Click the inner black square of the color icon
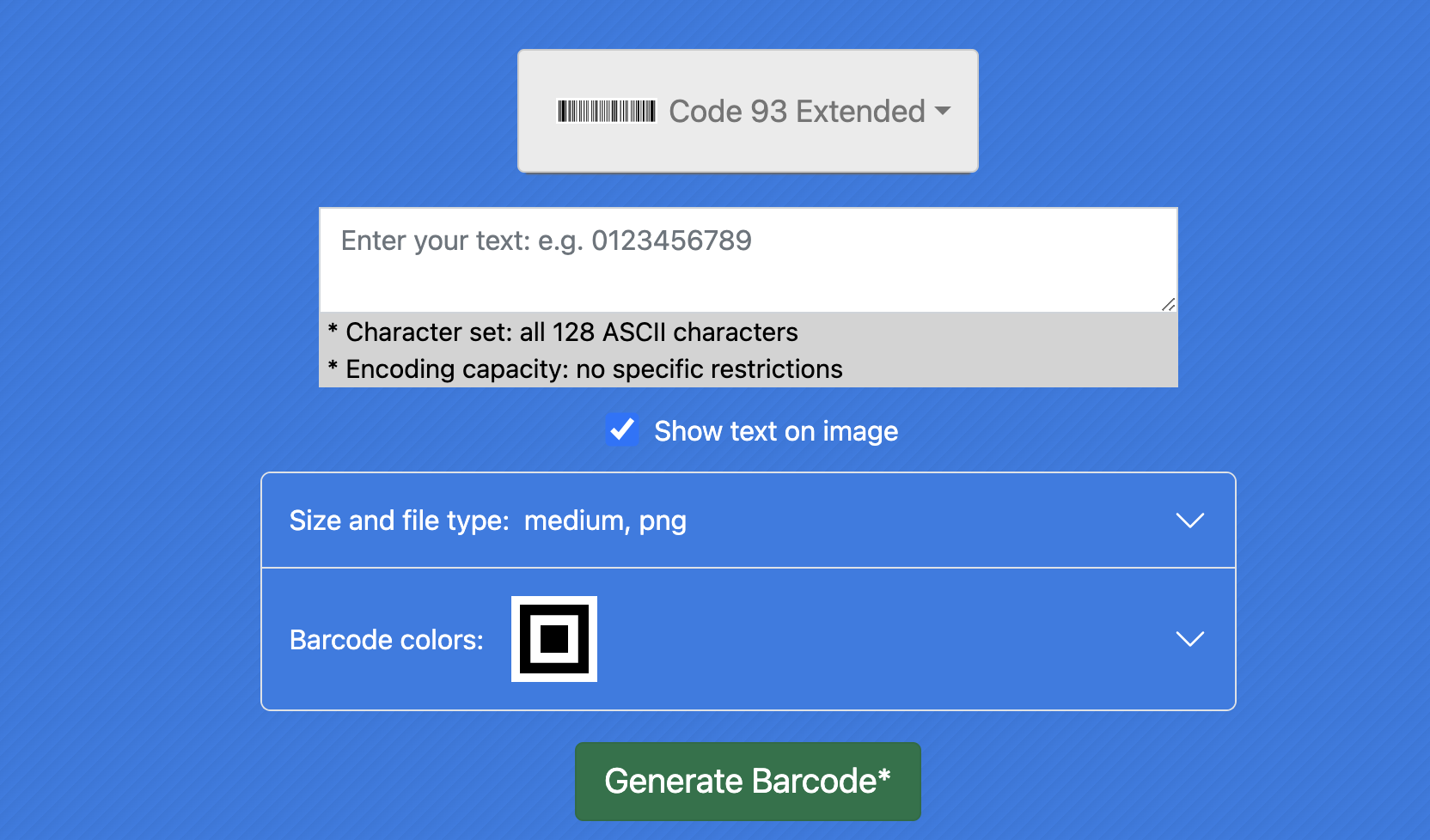Image resolution: width=1430 pixels, height=840 pixels. (554, 639)
